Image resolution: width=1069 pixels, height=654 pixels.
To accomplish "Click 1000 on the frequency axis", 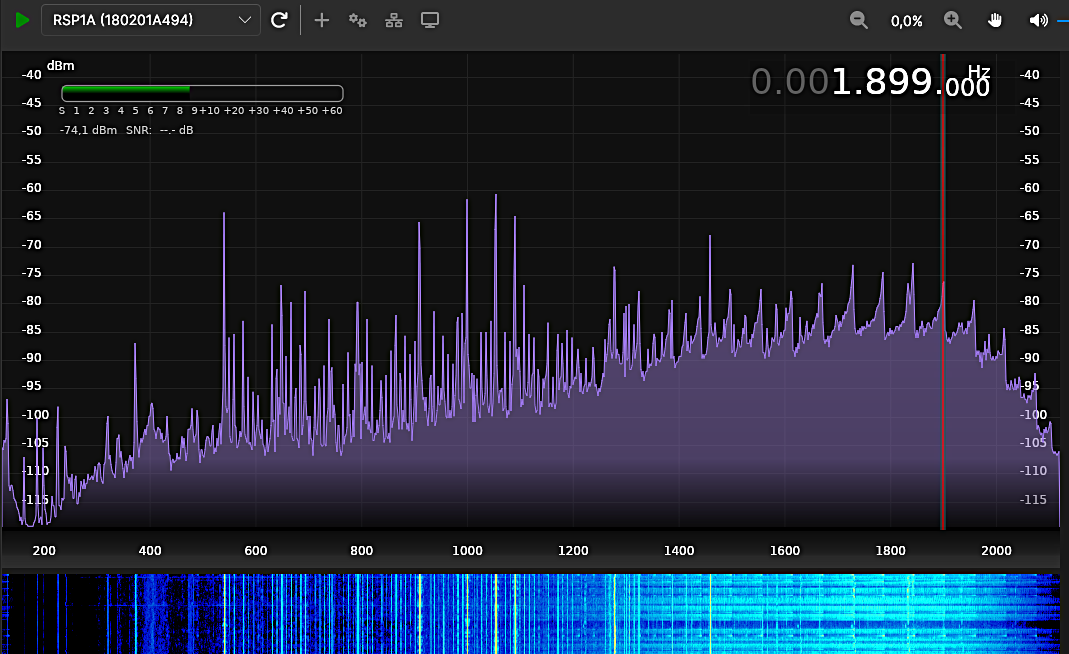I will coord(467,550).
